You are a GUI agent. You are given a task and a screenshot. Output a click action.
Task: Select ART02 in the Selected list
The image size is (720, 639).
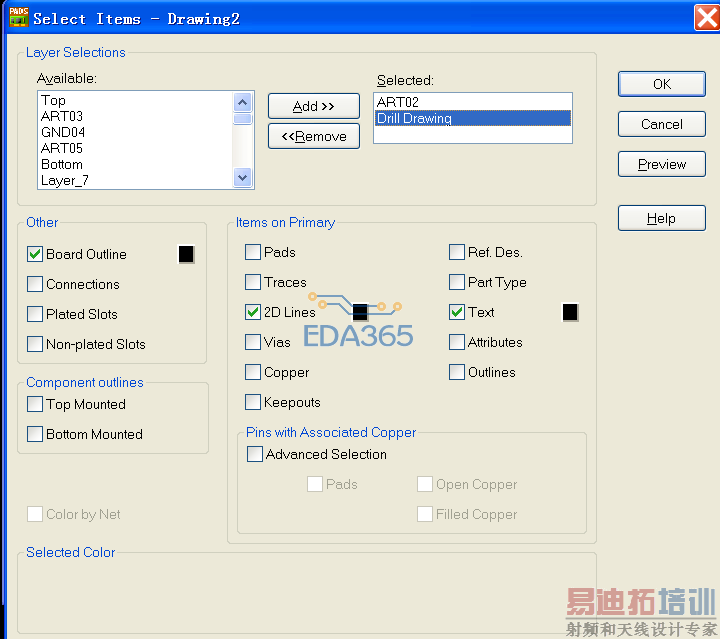473,102
